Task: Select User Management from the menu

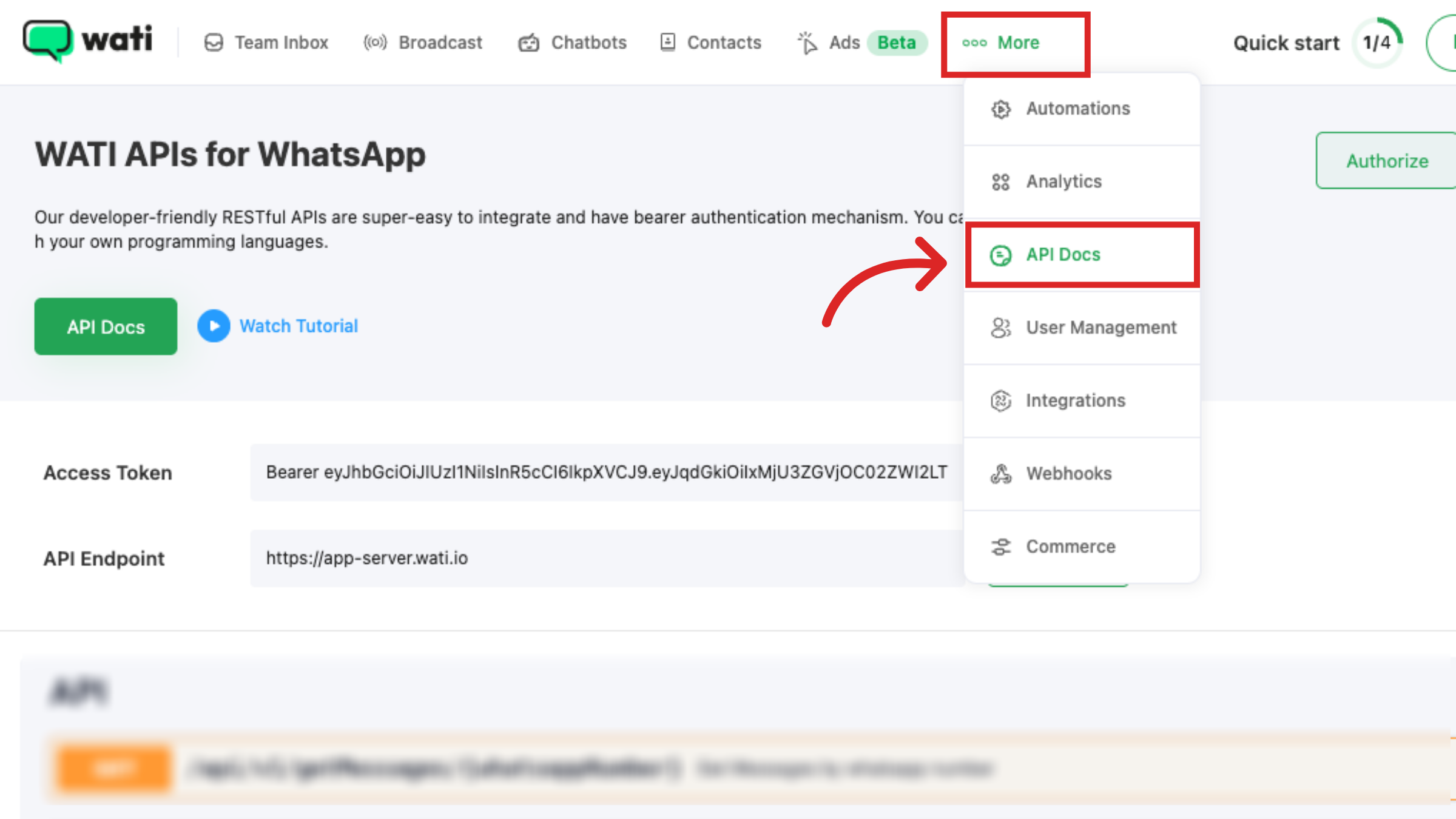Action: pos(1100,328)
